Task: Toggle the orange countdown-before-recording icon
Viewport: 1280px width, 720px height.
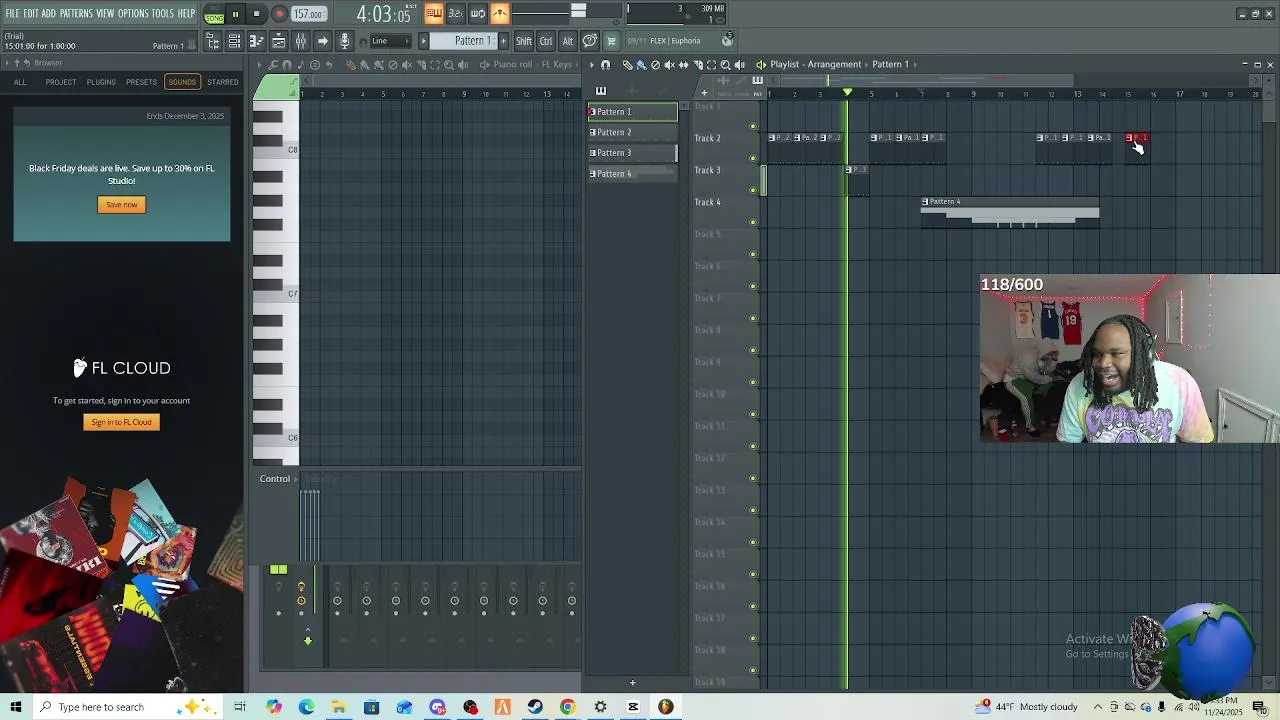Action: (x=456, y=13)
